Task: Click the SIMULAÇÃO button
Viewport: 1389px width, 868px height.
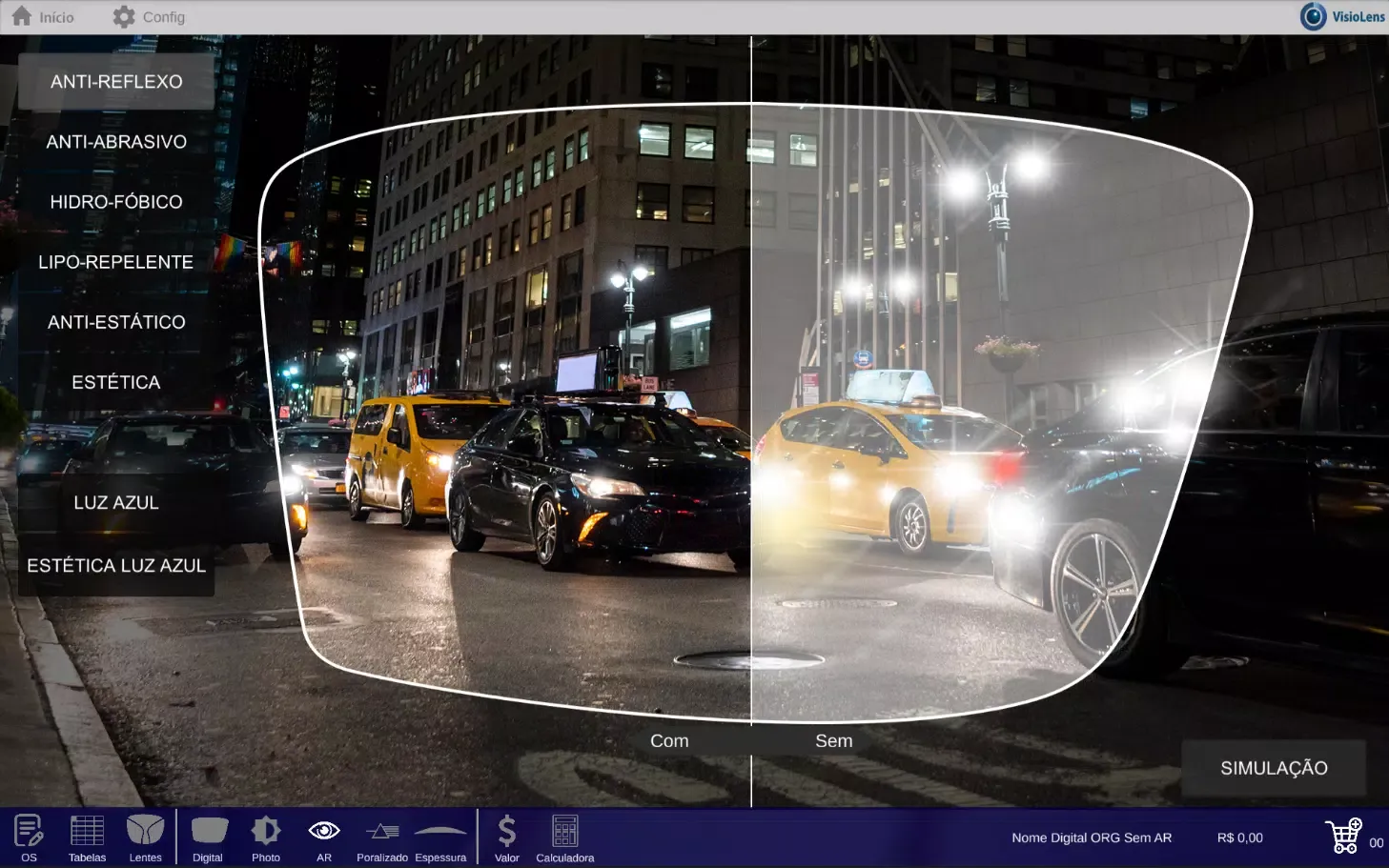Action: pos(1274,767)
